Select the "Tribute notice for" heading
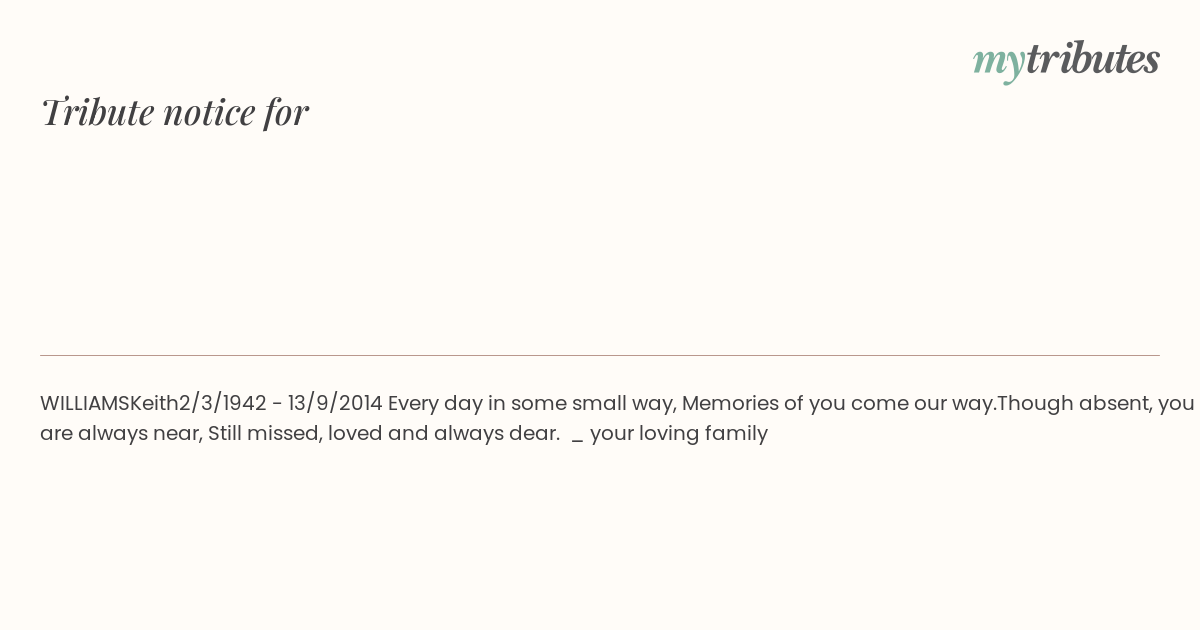The width and height of the screenshot is (1200, 630). 174,112
